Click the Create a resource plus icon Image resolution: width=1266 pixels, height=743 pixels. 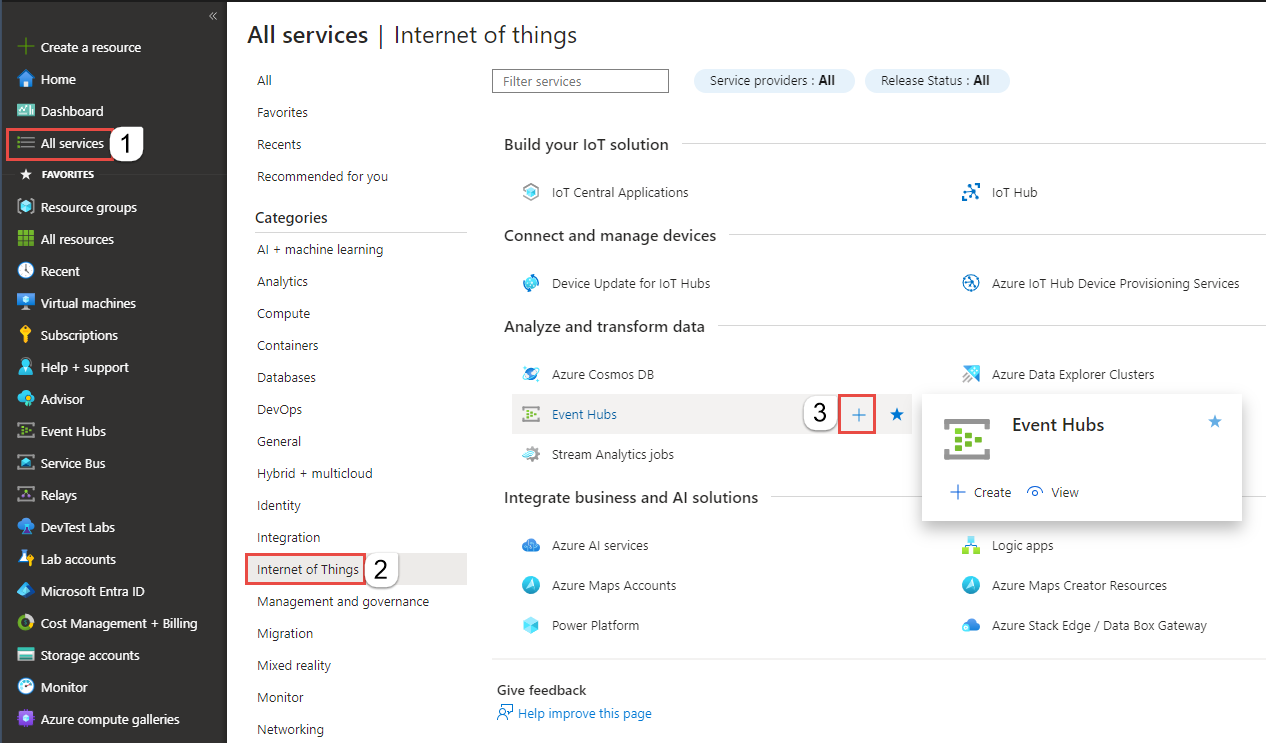pyautogui.click(x=26, y=47)
